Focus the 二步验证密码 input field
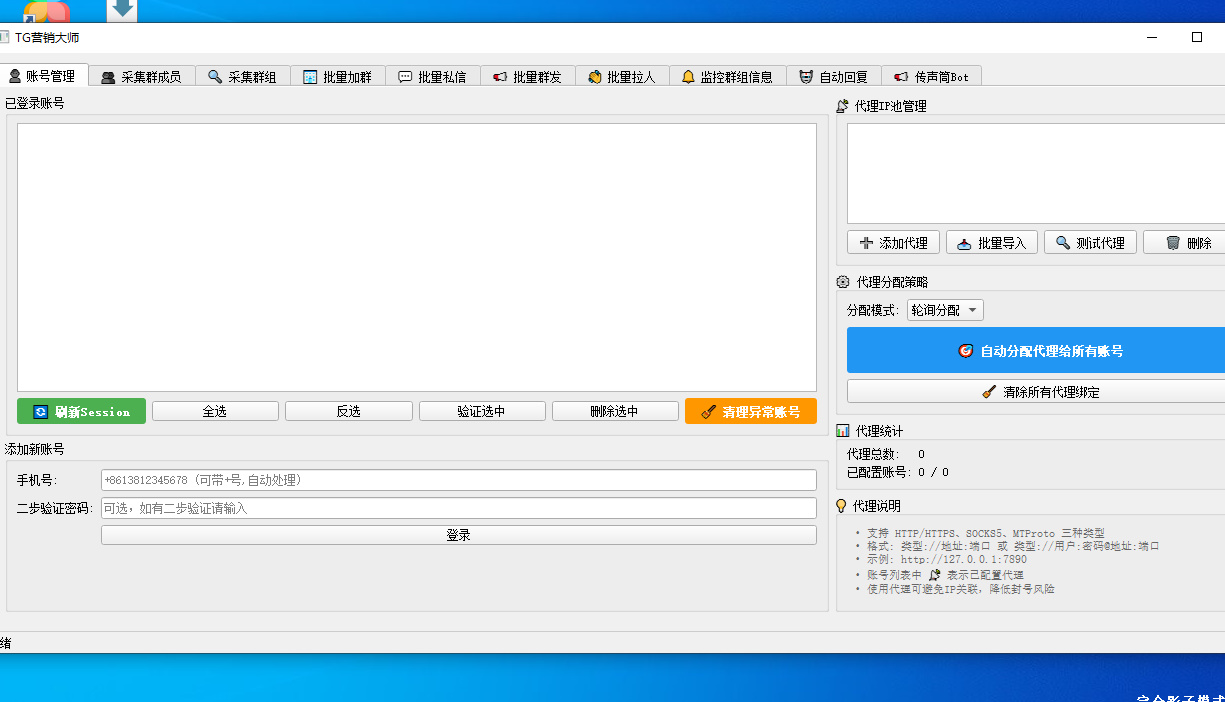Screen dimensions: 1225x702 [x=458, y=508]
